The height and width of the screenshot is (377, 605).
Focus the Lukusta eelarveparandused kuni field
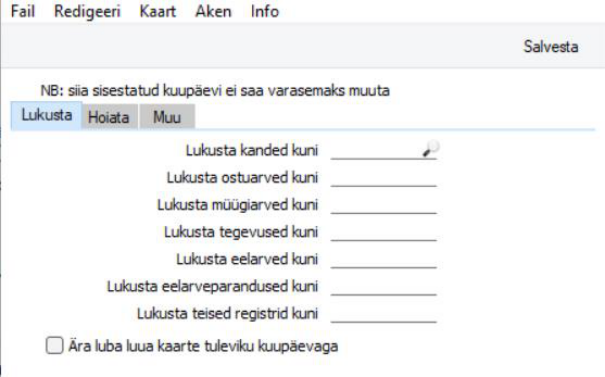pos(384,286)
